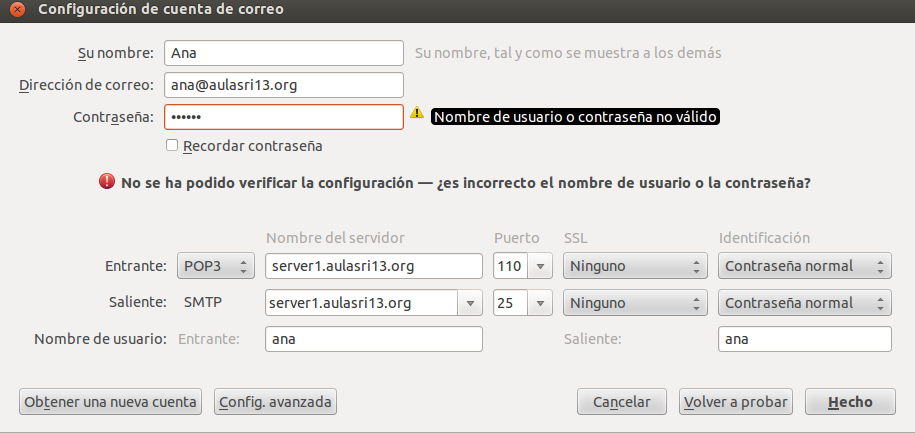Click the Cancelar button
915x433 pixels.
pyautogui.click(x=621, y=401)
